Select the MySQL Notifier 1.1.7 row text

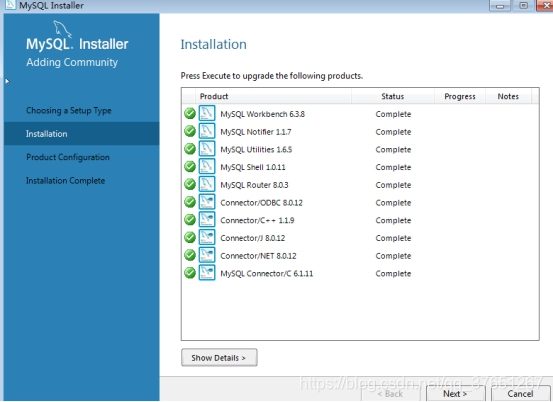(256, 132)
